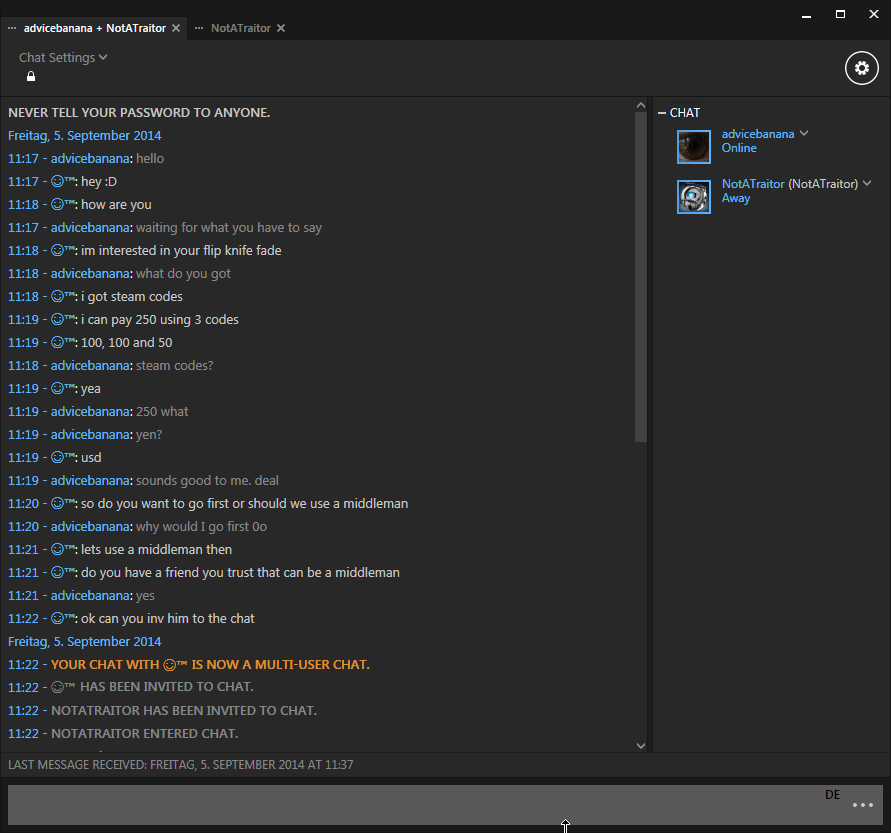Image resolution: width=891 pixels, height=833 pixels.
Task: Open the gear settings icon
Action: coord(861,68)
